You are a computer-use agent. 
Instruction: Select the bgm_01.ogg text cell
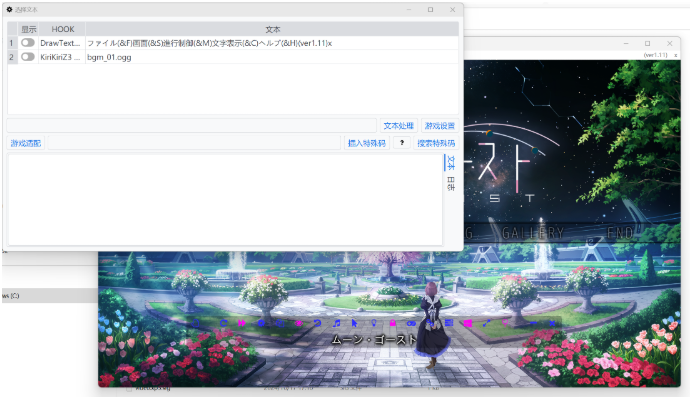(x=272, y=57)
